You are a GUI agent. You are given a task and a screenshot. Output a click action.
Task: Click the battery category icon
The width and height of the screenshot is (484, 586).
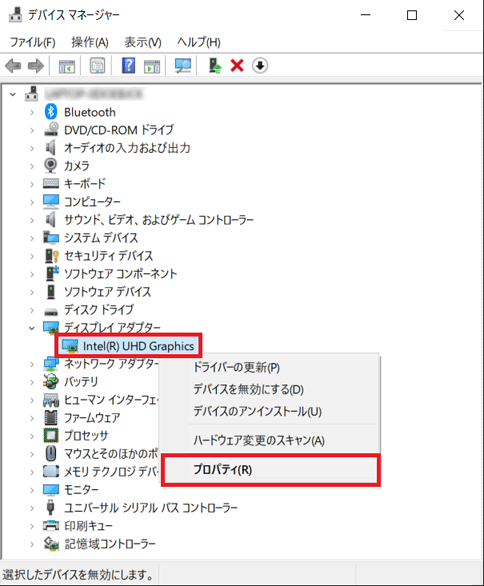(x=51, y=381)
